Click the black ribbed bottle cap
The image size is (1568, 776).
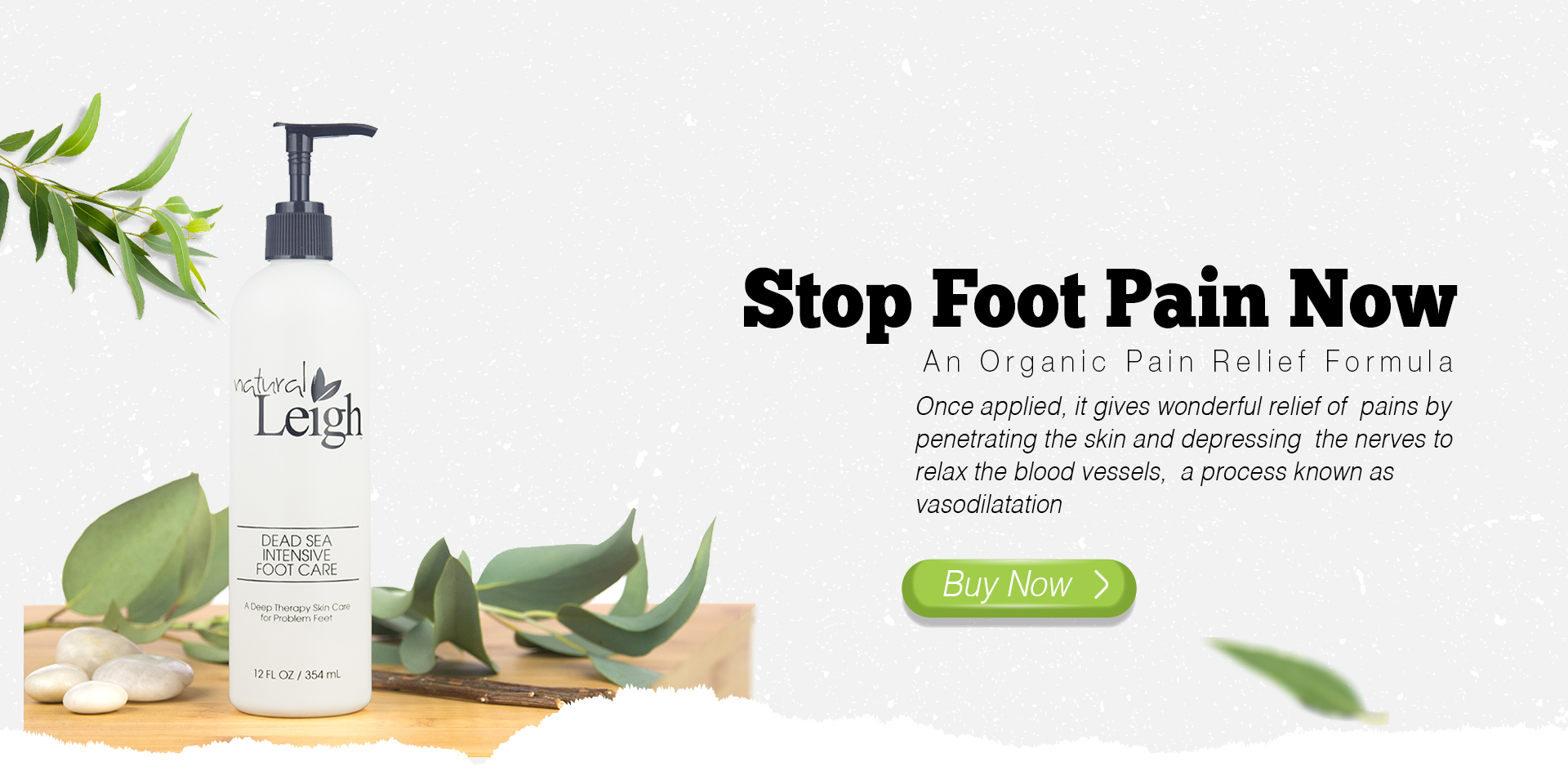(299, 230)
